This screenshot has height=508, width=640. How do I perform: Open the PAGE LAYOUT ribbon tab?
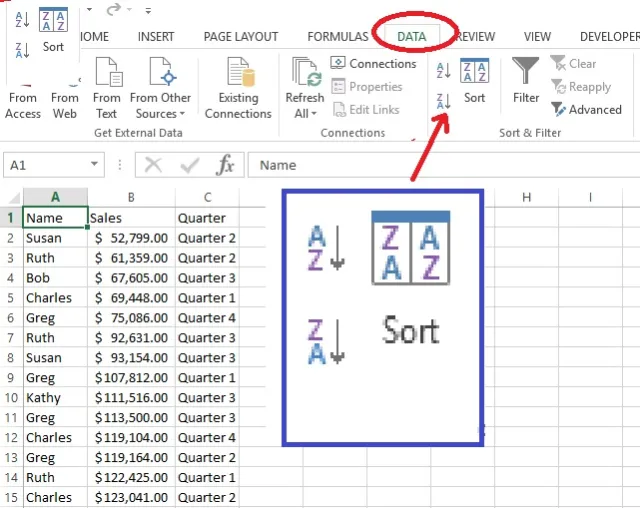[241, 37]
